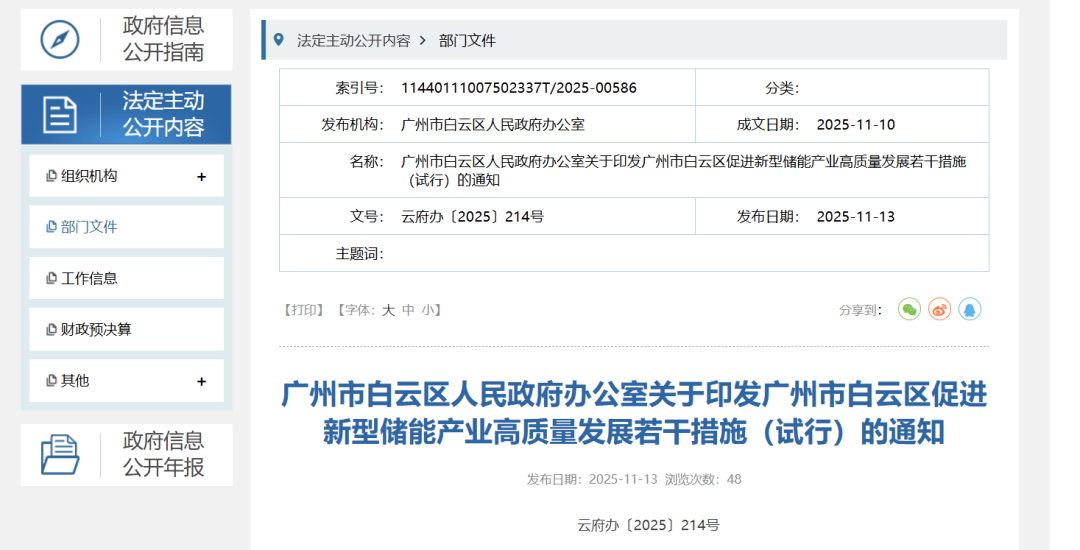Expand the 组织机构 plus sign
Image resolution: width=1080 pixels, height=550 pixels.
[201, 177]
